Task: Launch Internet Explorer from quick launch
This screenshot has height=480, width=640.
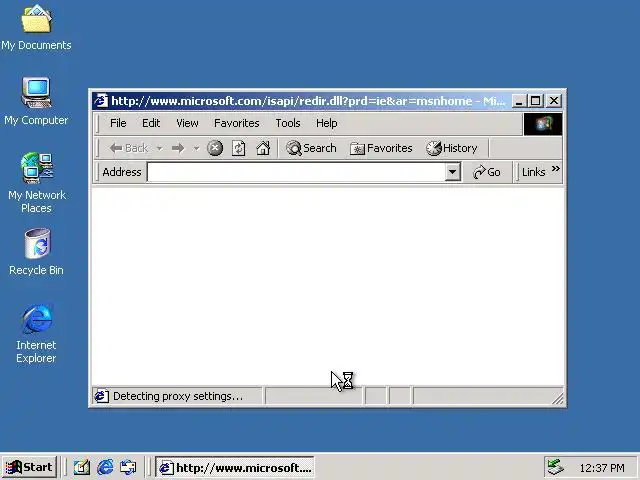Action: [105, 467]
